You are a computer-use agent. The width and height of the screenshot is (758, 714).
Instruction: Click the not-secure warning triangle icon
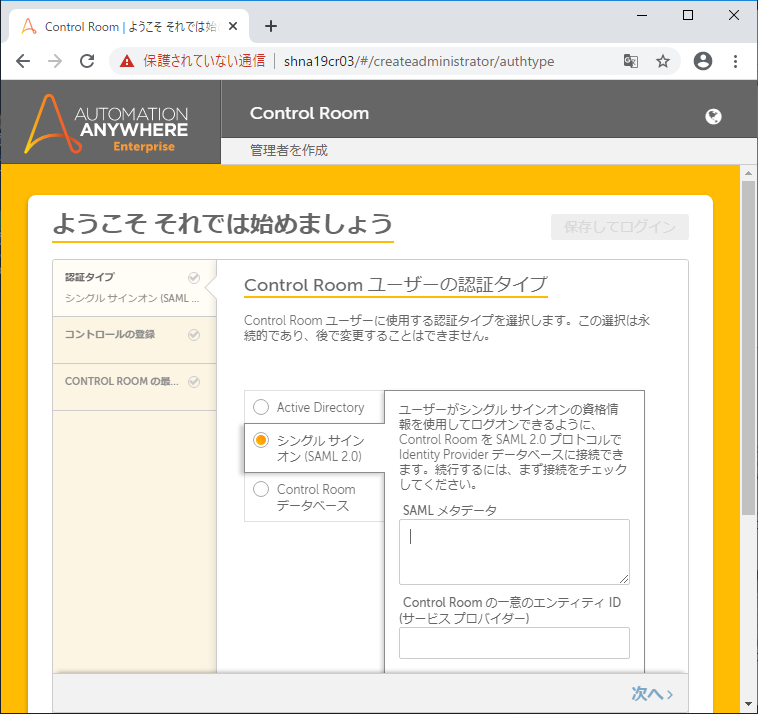pyautogui.click(x=127, y=61)
